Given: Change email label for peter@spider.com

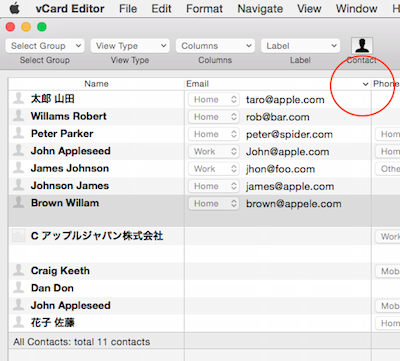Looking at the screenshot, I should pyautogui.click(x=213, y=134).
